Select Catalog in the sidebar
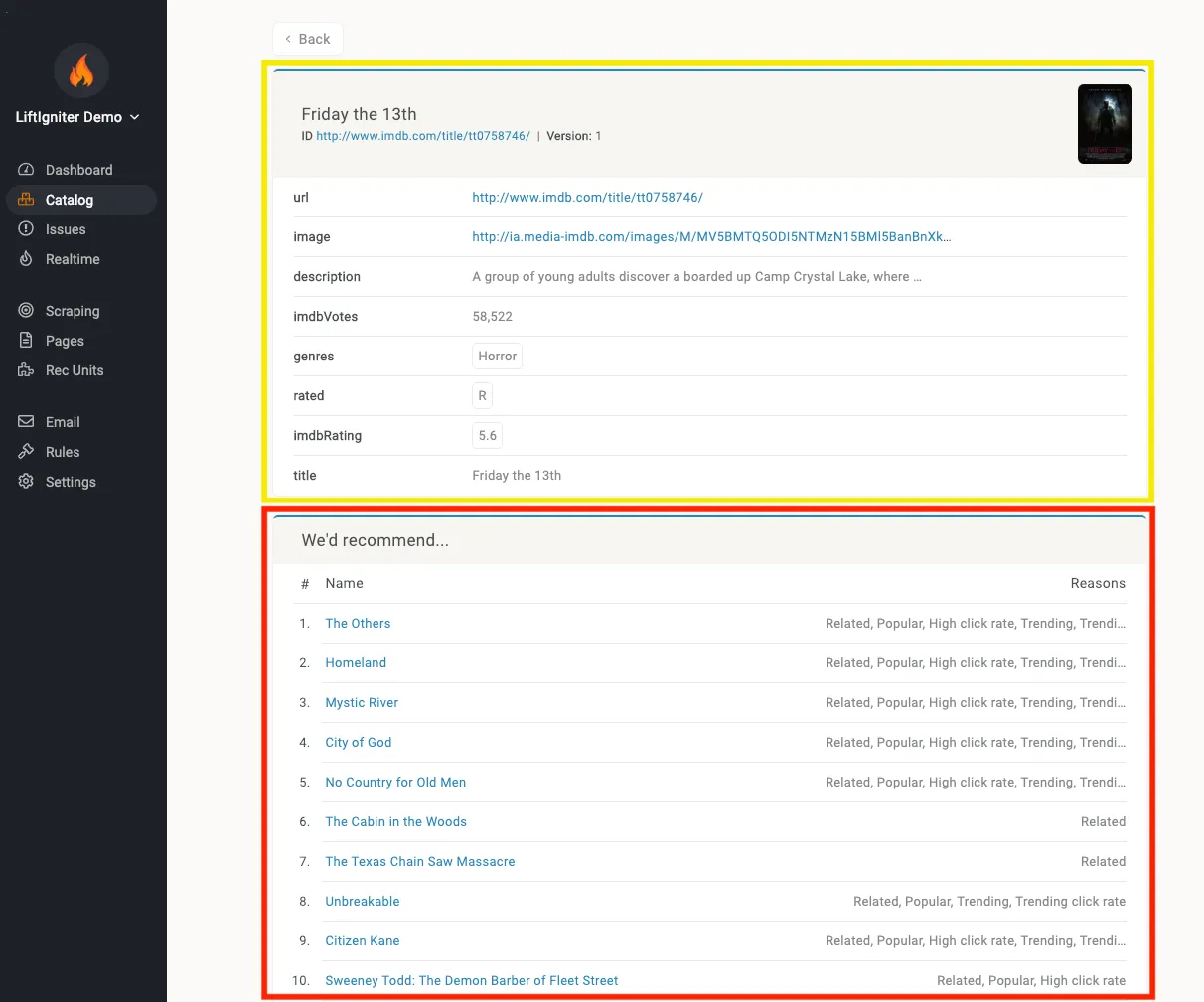1204x1002 pixels. click(x=81, y=200)
